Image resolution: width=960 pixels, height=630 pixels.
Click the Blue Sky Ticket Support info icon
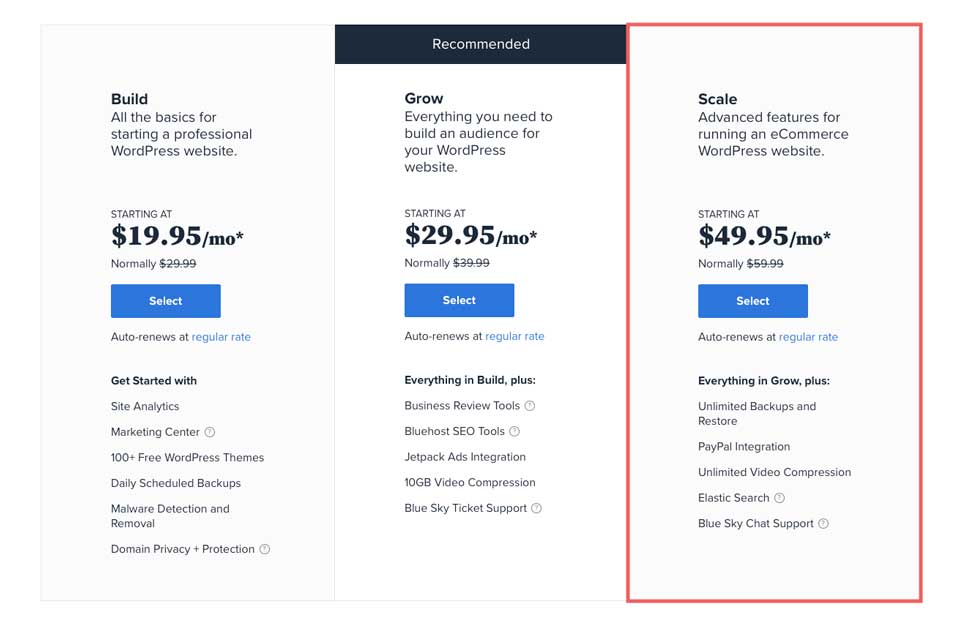536,508
